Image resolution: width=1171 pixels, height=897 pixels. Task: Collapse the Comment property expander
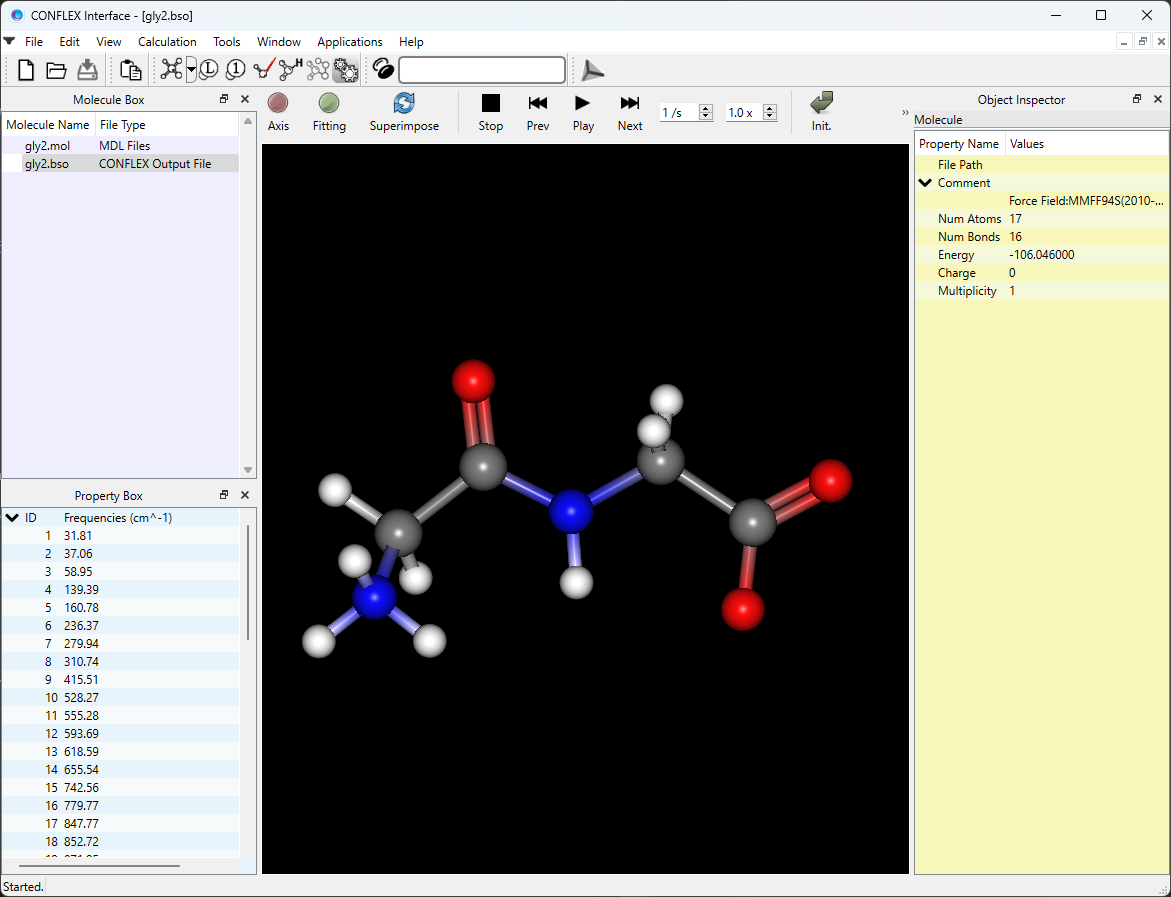coord(924,182)
